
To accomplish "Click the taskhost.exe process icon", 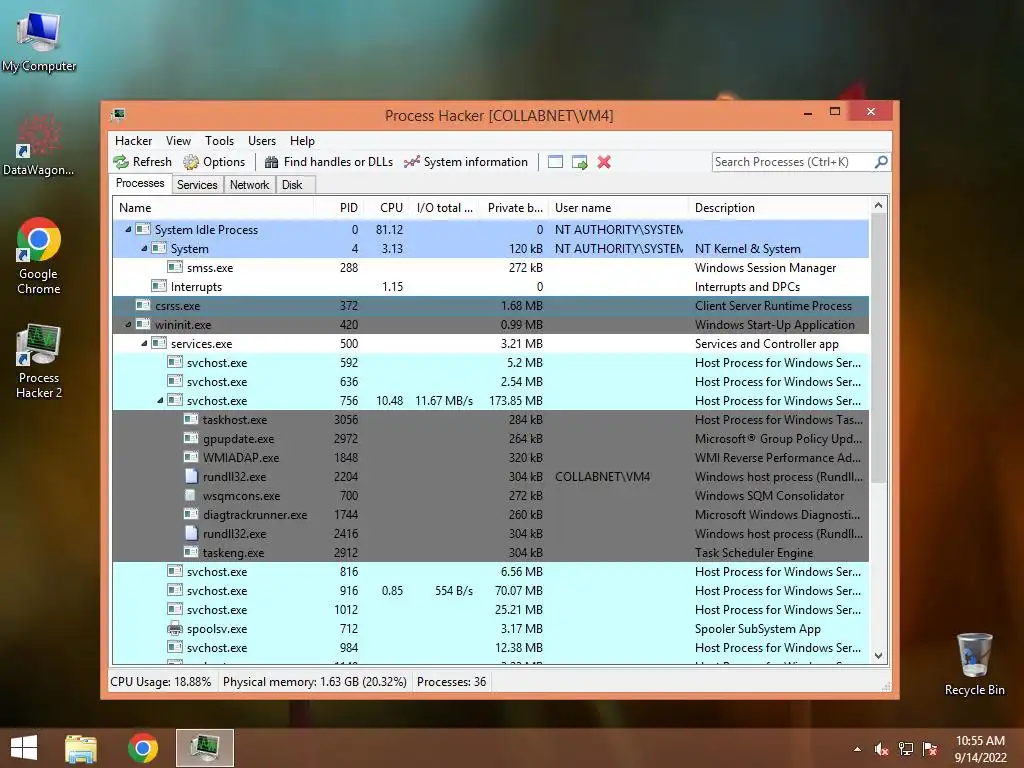I will coord(191,420).
